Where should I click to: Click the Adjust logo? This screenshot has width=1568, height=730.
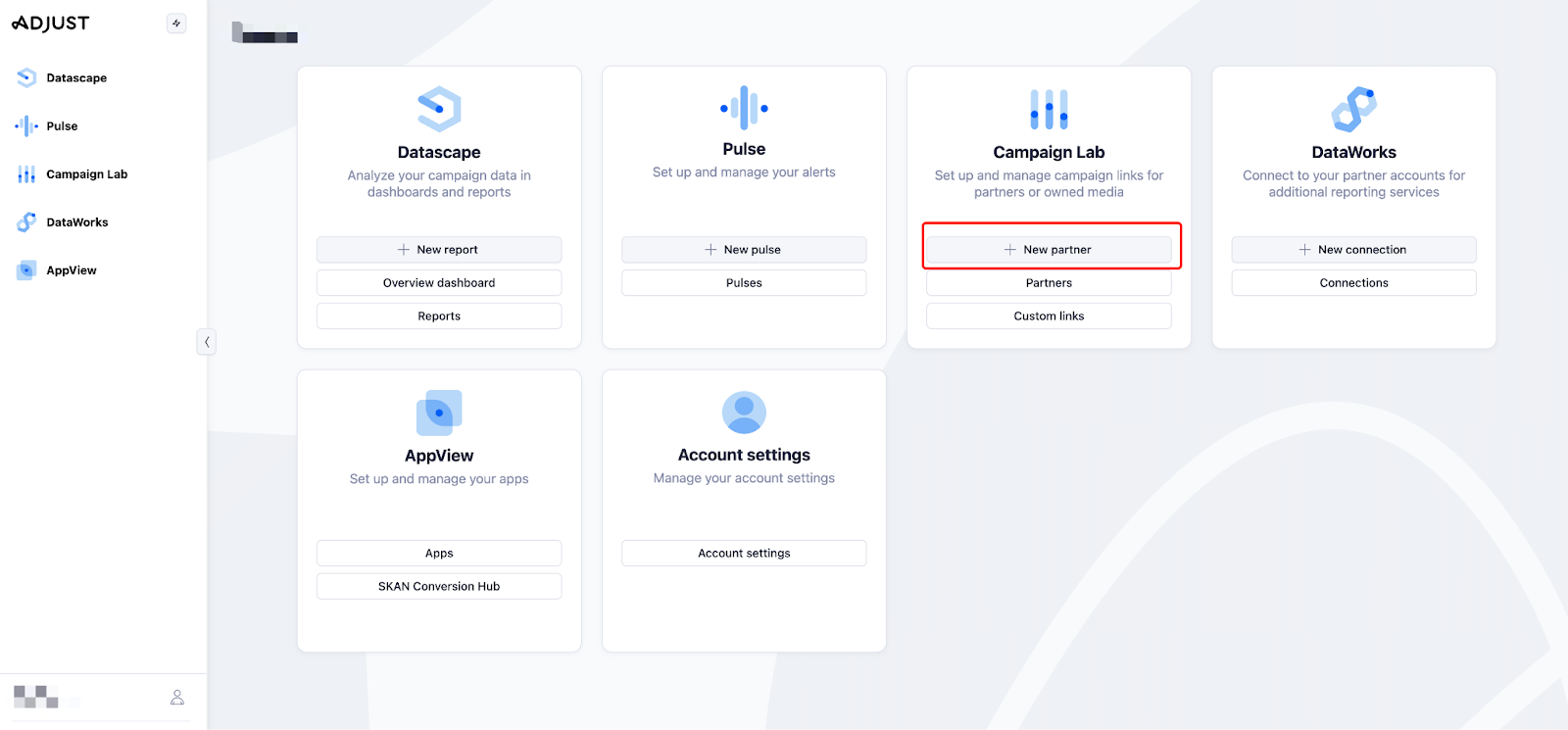click(50, 23)
